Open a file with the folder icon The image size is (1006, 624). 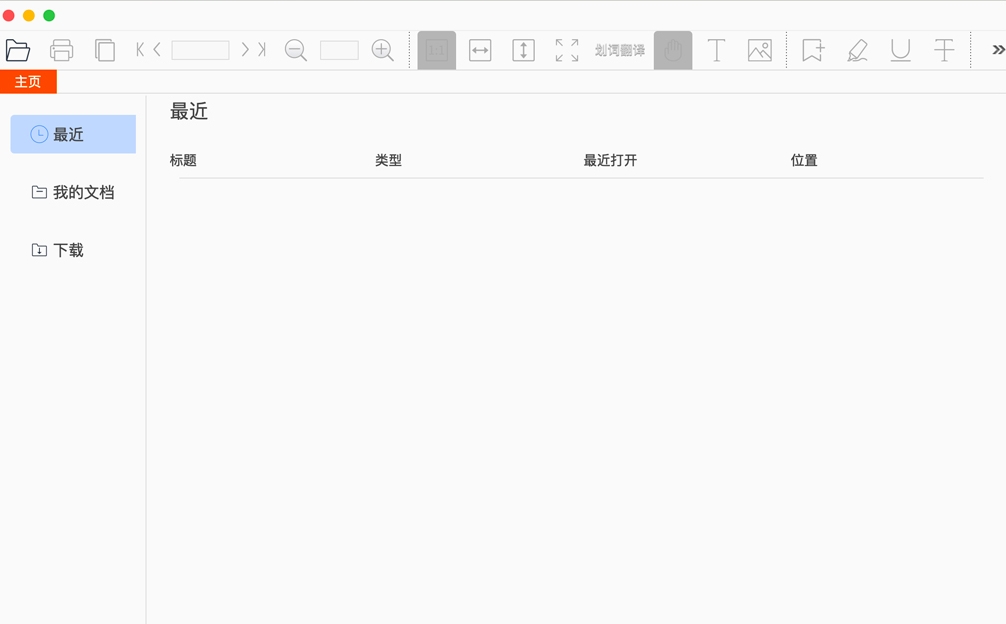pos(18,48)
